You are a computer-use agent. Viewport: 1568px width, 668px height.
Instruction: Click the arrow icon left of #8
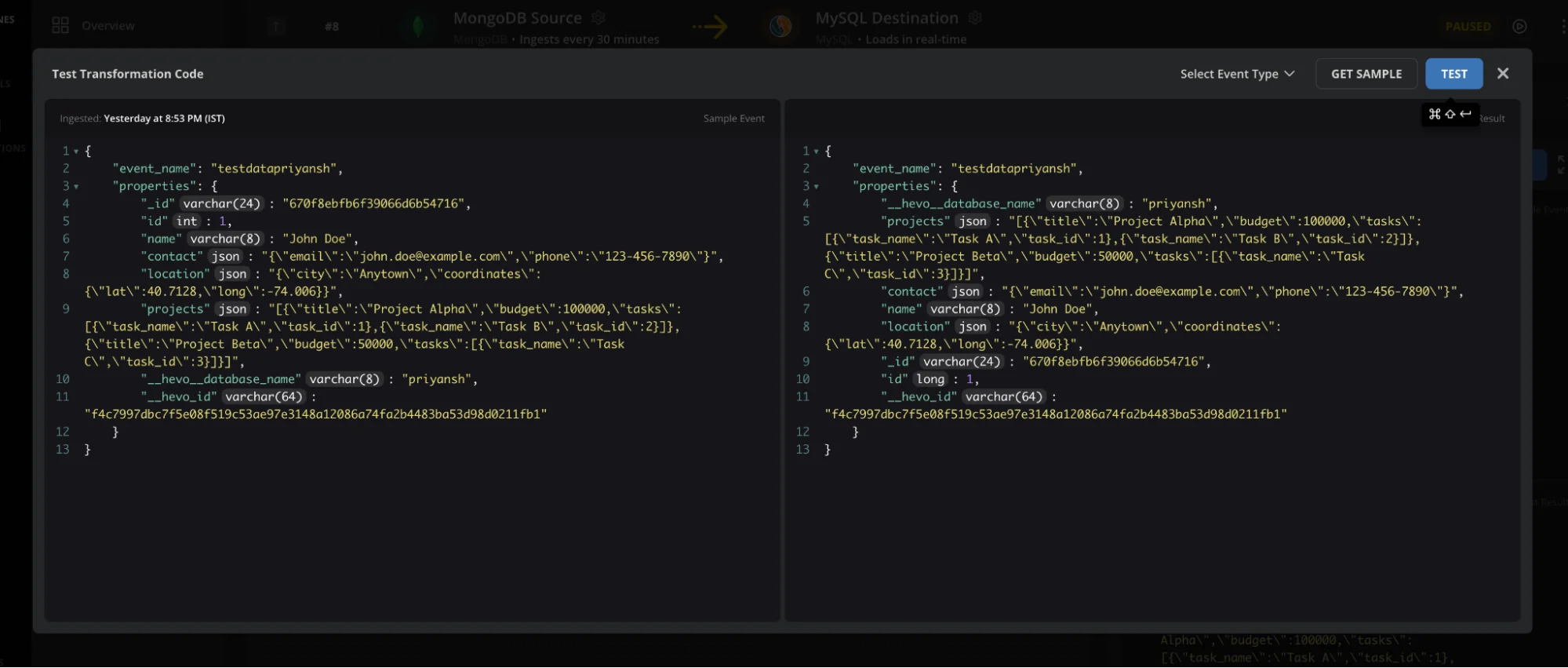275,27
